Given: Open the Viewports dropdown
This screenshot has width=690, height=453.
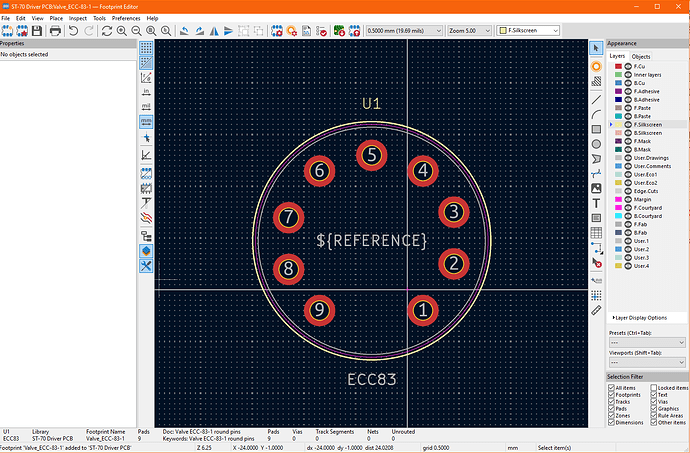Looking at the screenshot, I should pyautogui.click(x=647, y=363).
